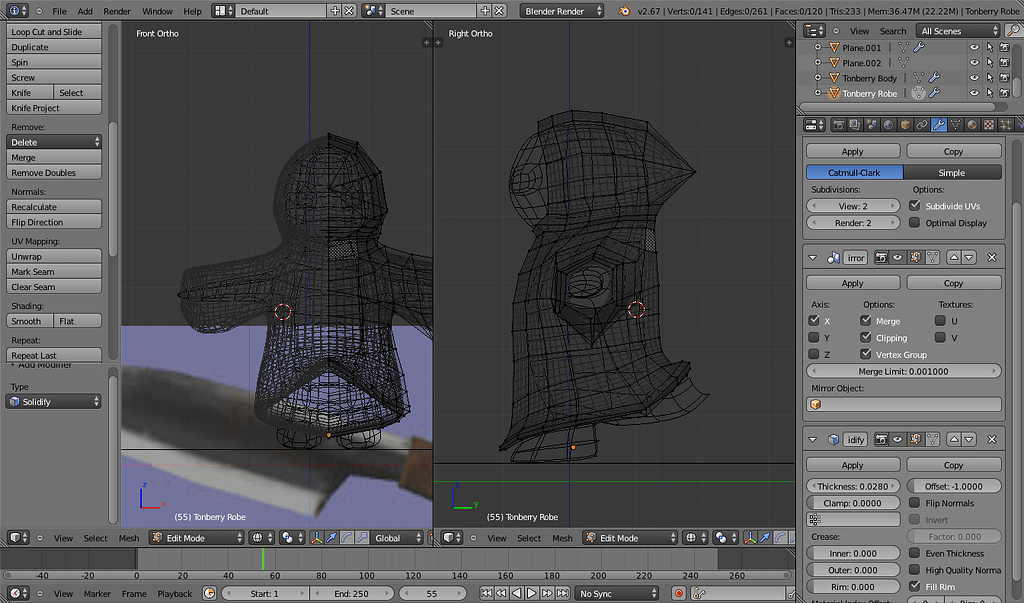Open Particles properties tab
The width and height of the screenshot is (1024, 603).
click(1006, 125)
